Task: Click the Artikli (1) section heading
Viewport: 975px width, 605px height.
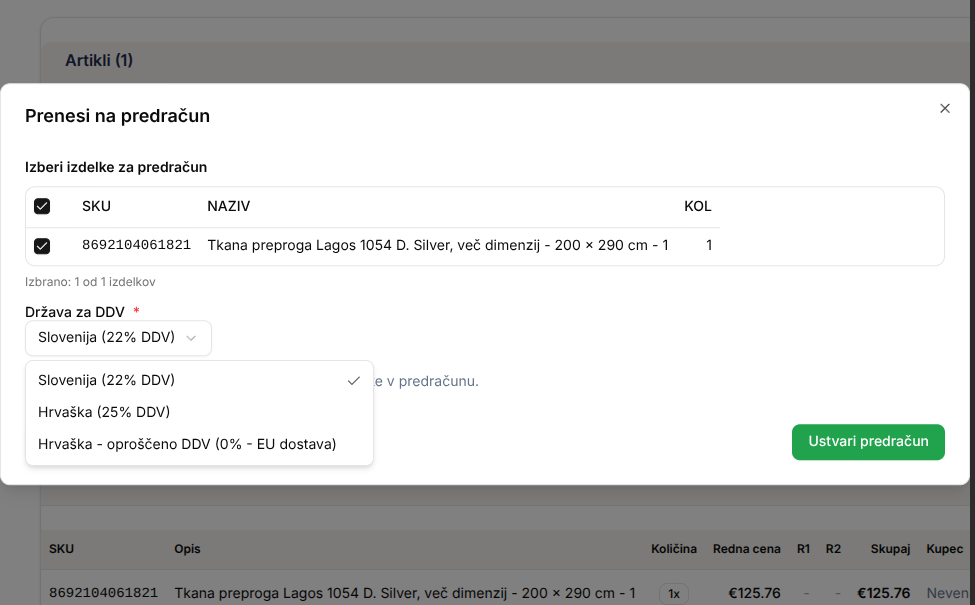Action: pos(99,61)
